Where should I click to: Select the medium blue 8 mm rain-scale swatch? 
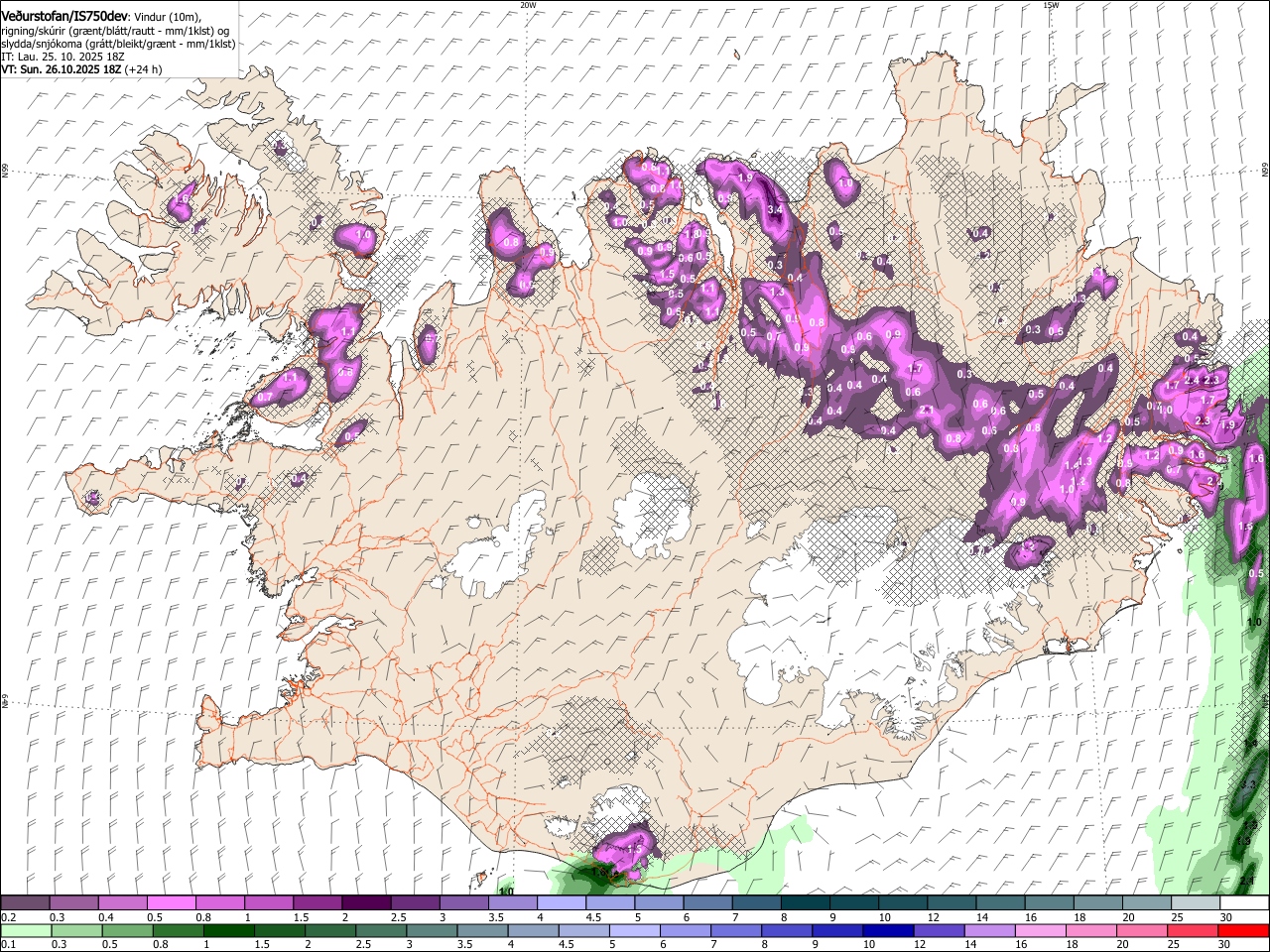pos(785,930)
